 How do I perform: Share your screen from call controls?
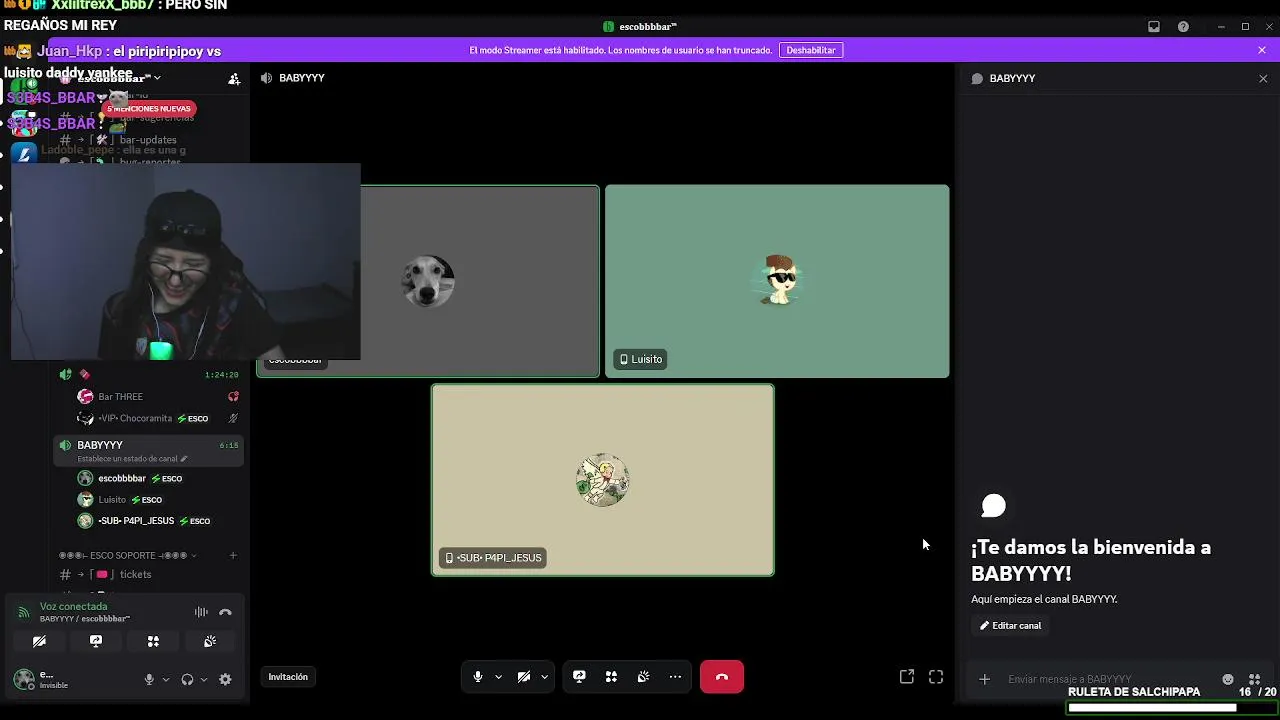pyautogui.click(x=579, y=677)
